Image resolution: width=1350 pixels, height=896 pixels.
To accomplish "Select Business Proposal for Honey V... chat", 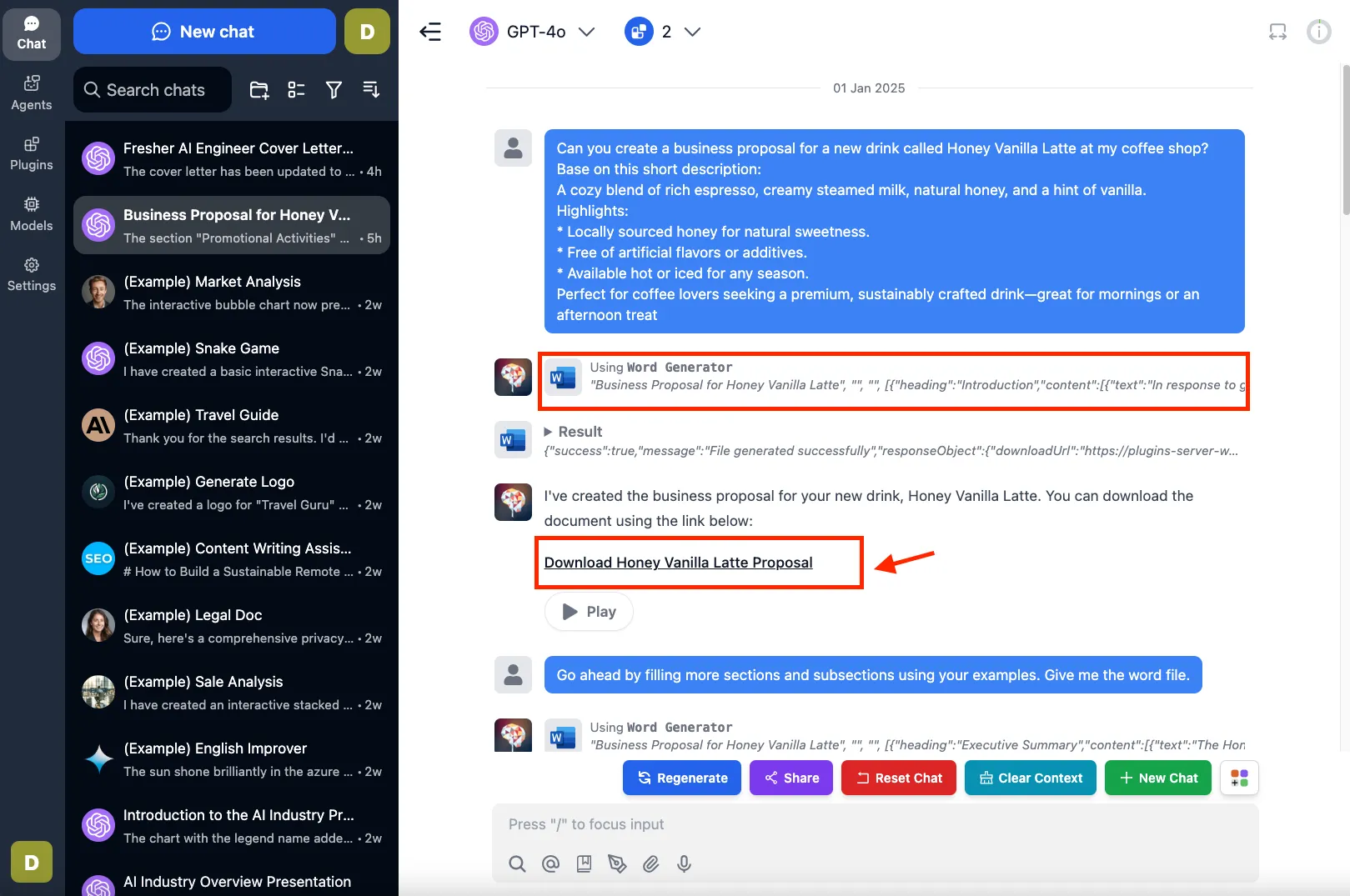I will [232, 225].
